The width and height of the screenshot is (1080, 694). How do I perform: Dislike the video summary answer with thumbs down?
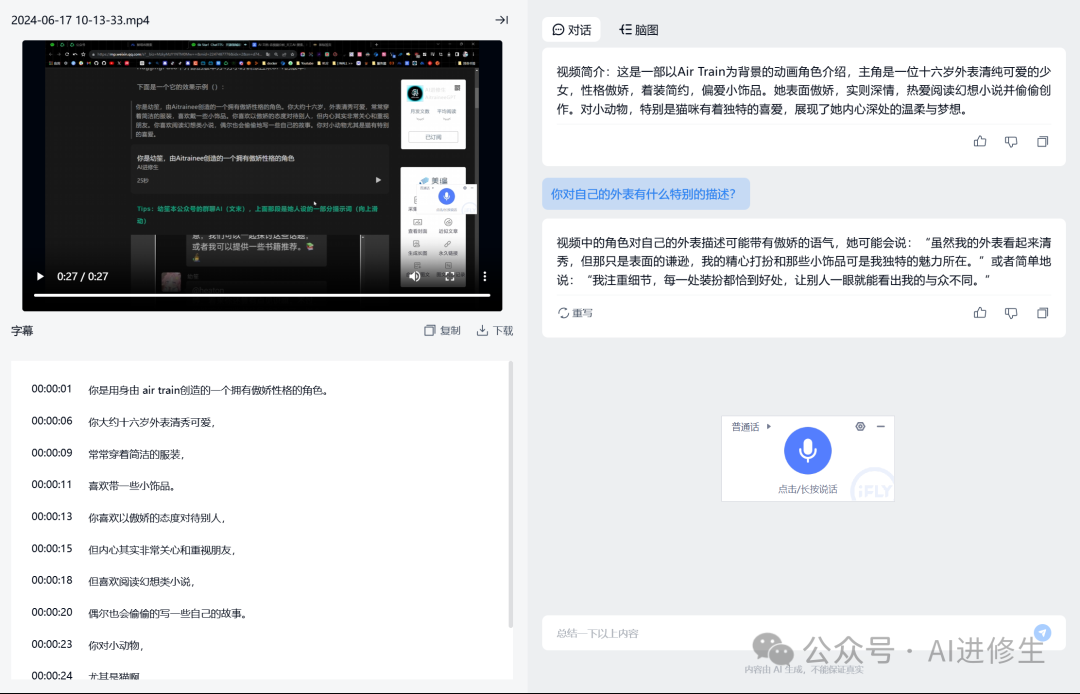(1011, 142)
